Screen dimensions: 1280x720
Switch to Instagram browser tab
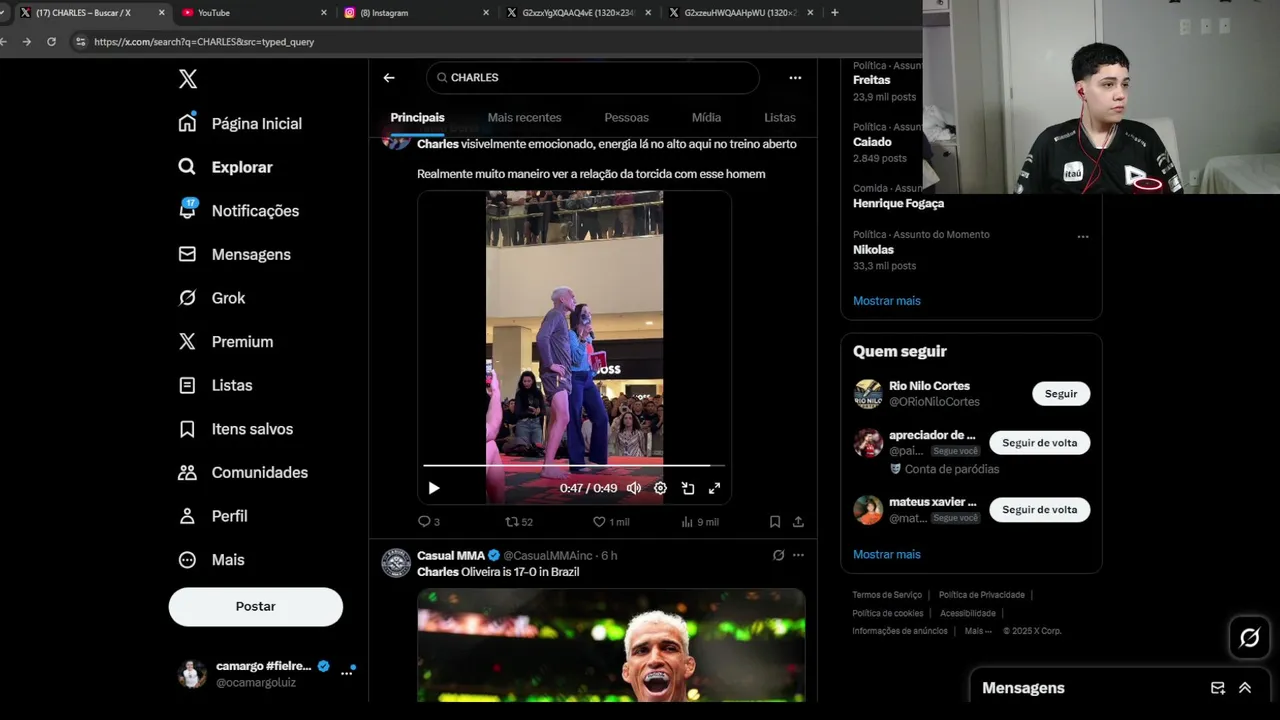(x=417, y=13)
